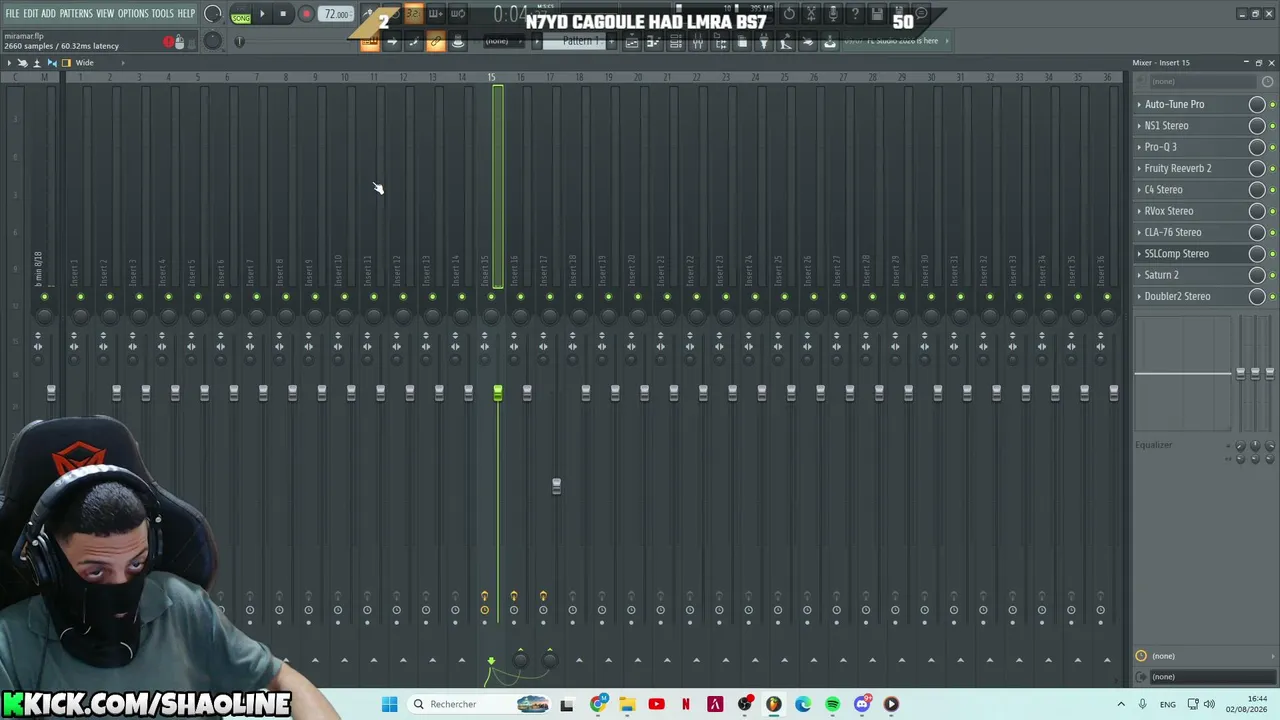
Task: Open the Fruity Reeverb 2 plugin
Action: 1178,168
